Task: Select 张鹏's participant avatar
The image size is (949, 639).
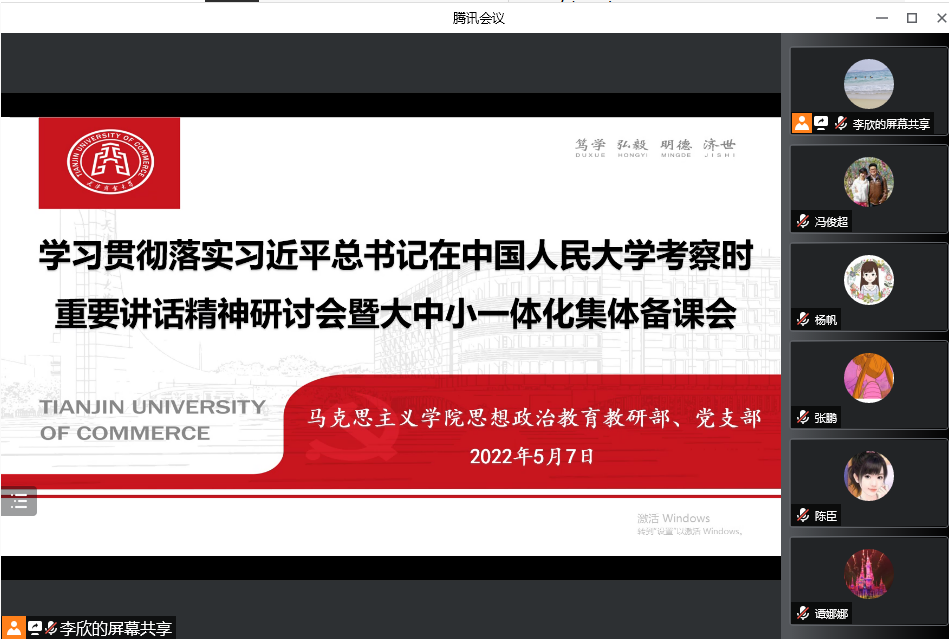Action: (x=868, y=378)
